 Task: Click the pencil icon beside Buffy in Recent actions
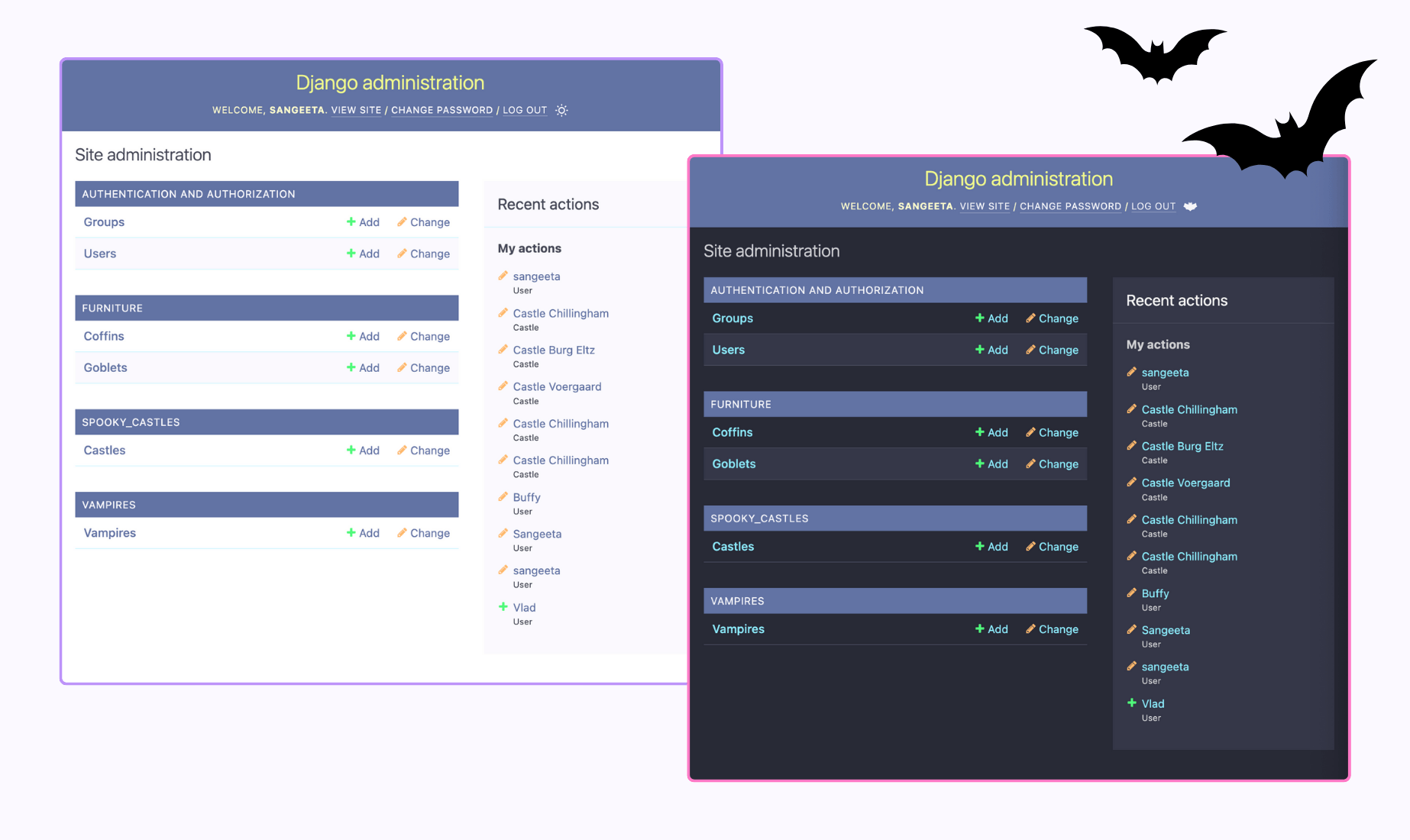point(503,496)
